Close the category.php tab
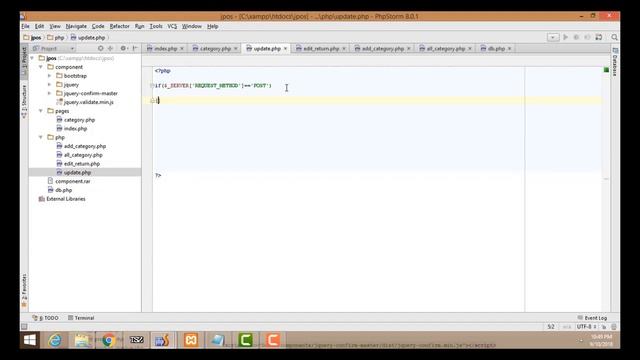The image size is (640, 360). click(236, 49)
